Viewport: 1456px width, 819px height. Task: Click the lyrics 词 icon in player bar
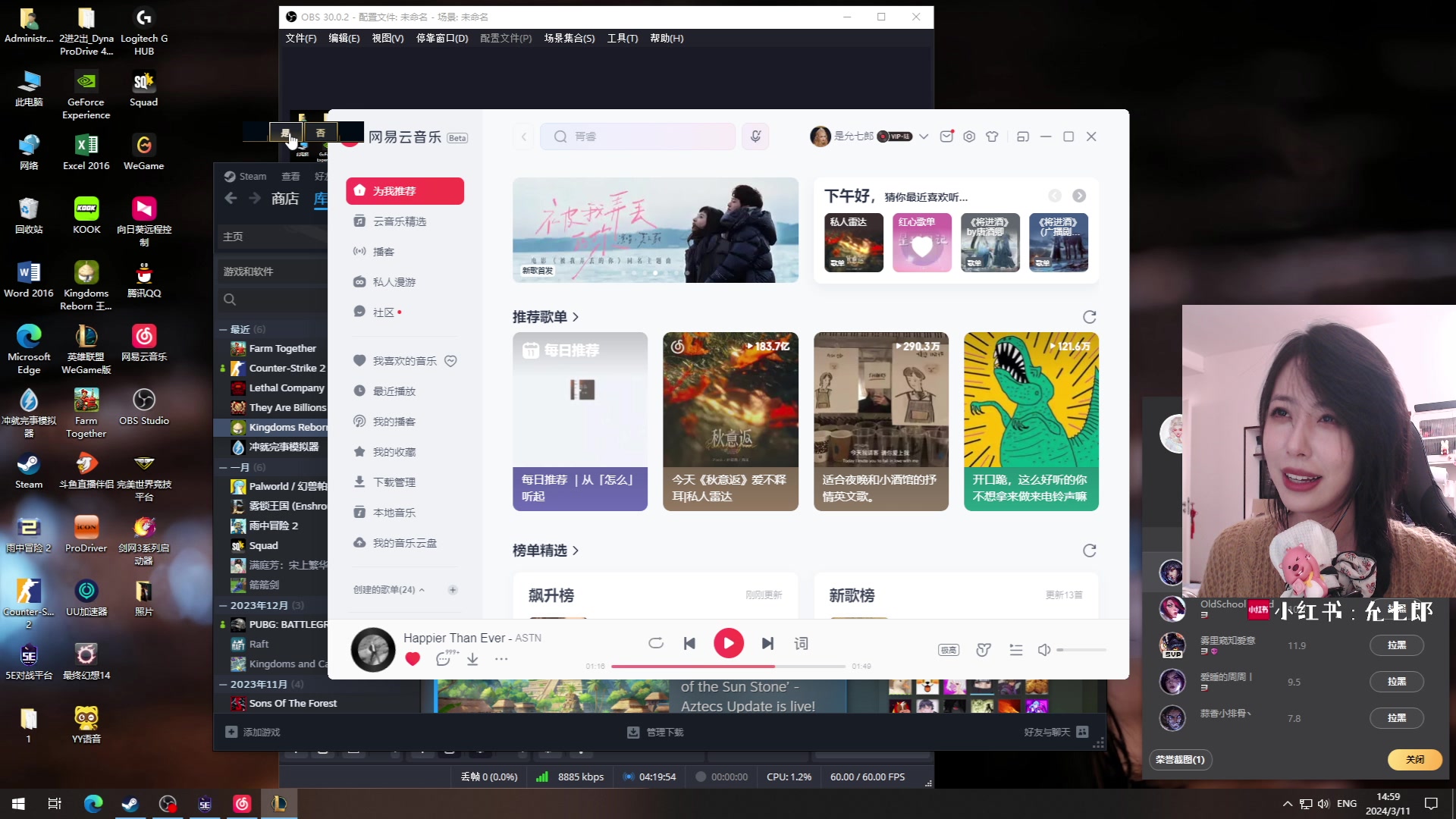click(x=801, y=644)
